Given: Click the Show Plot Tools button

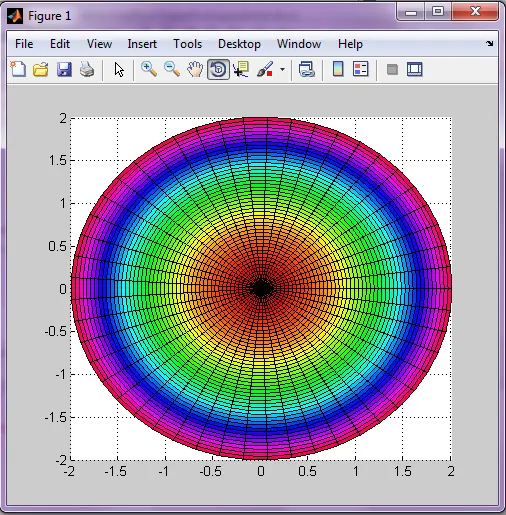Looking at the screenshot, I should click(x=415, y=70).
